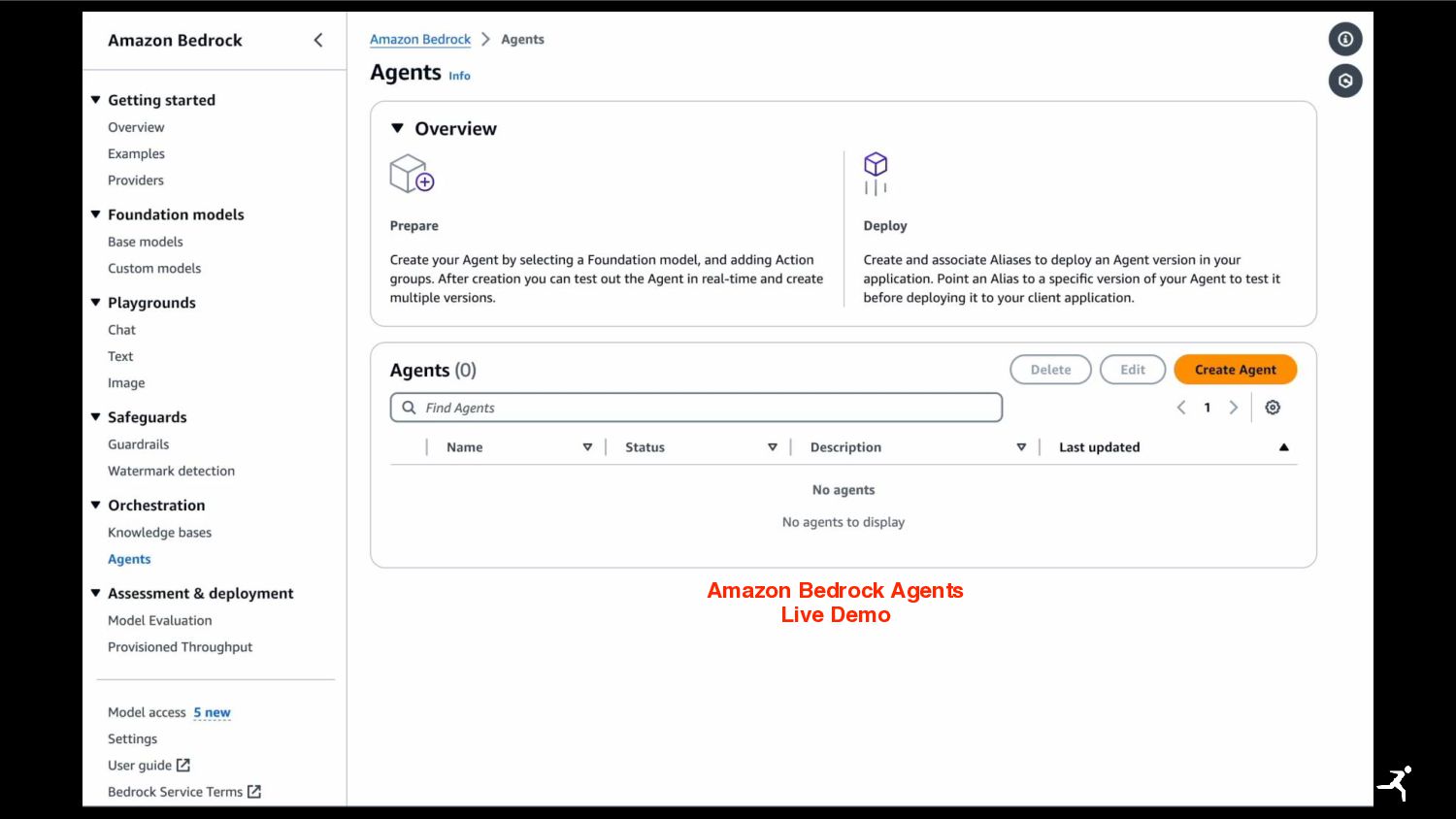Open Providers in sidebar

click(x=136, y=180)
